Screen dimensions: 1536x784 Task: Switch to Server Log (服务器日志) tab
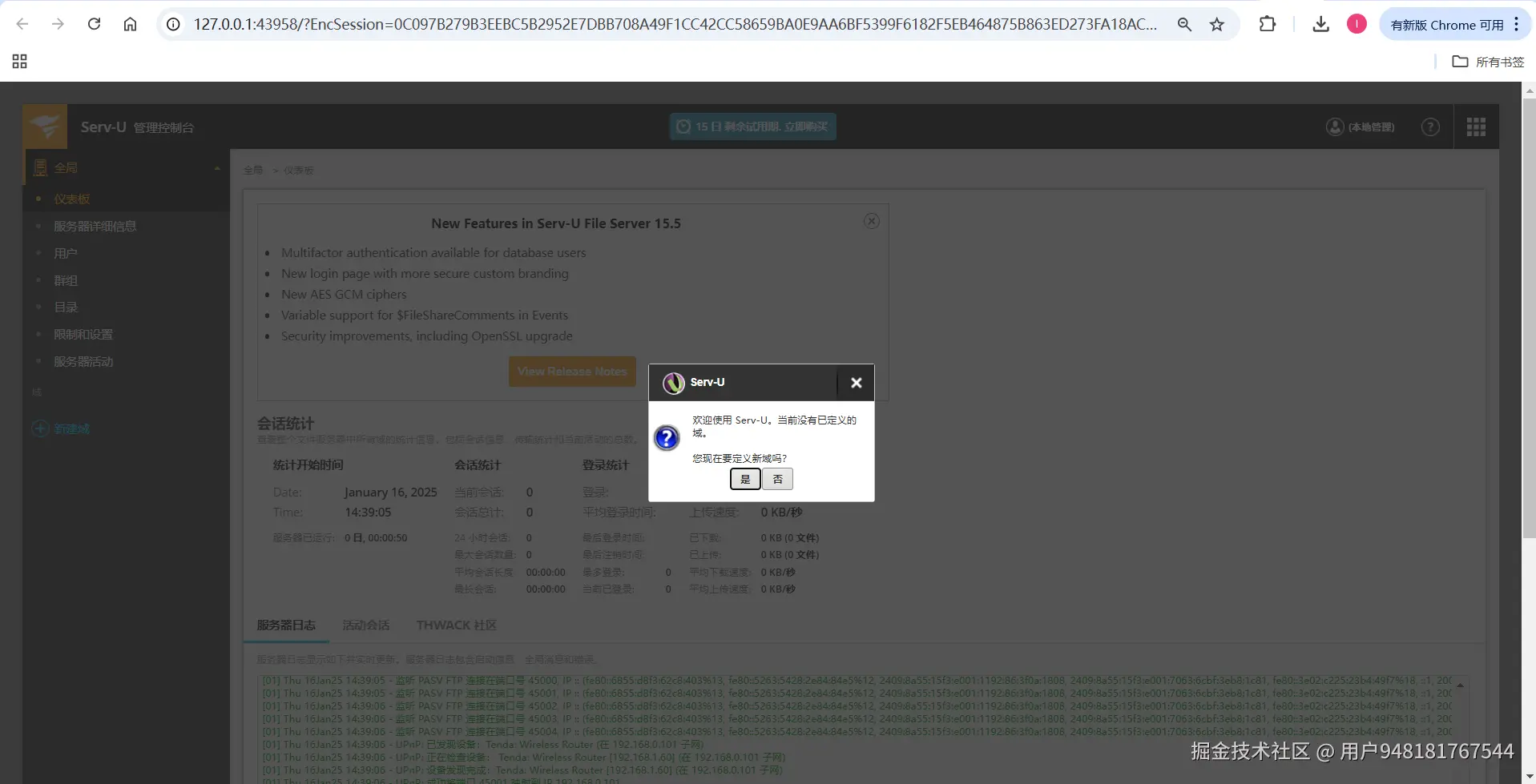point(286,625)
